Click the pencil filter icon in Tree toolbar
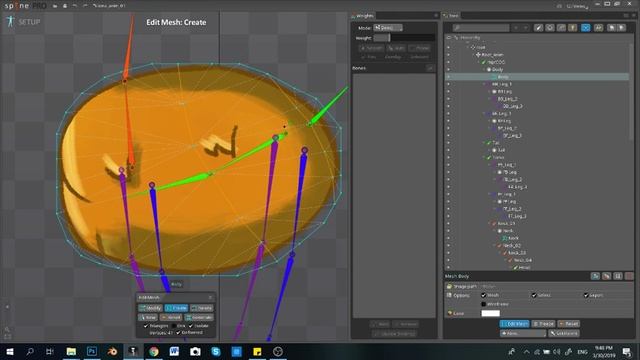 [539, 28]
